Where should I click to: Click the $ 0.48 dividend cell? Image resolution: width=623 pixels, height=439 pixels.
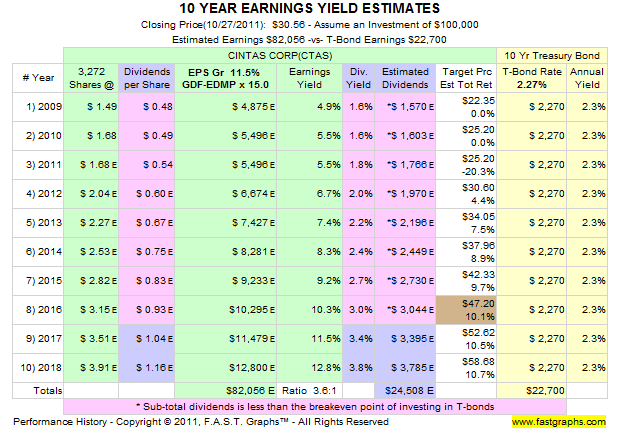[x=147, y=107]
